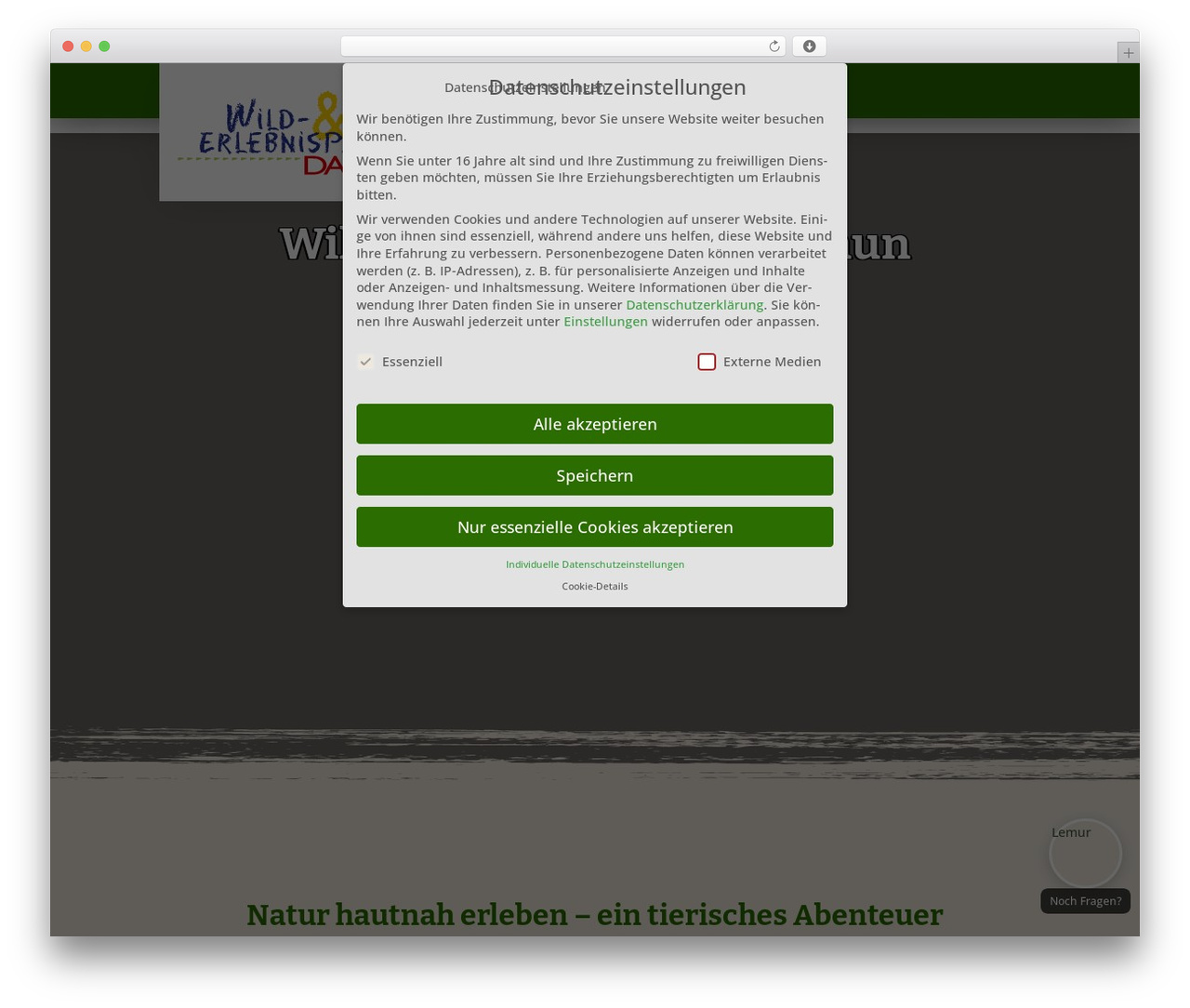Open Individuelle Datenschutzeinstellungen
Viewport: 1190px width, 1008px height.
[595, 564]
